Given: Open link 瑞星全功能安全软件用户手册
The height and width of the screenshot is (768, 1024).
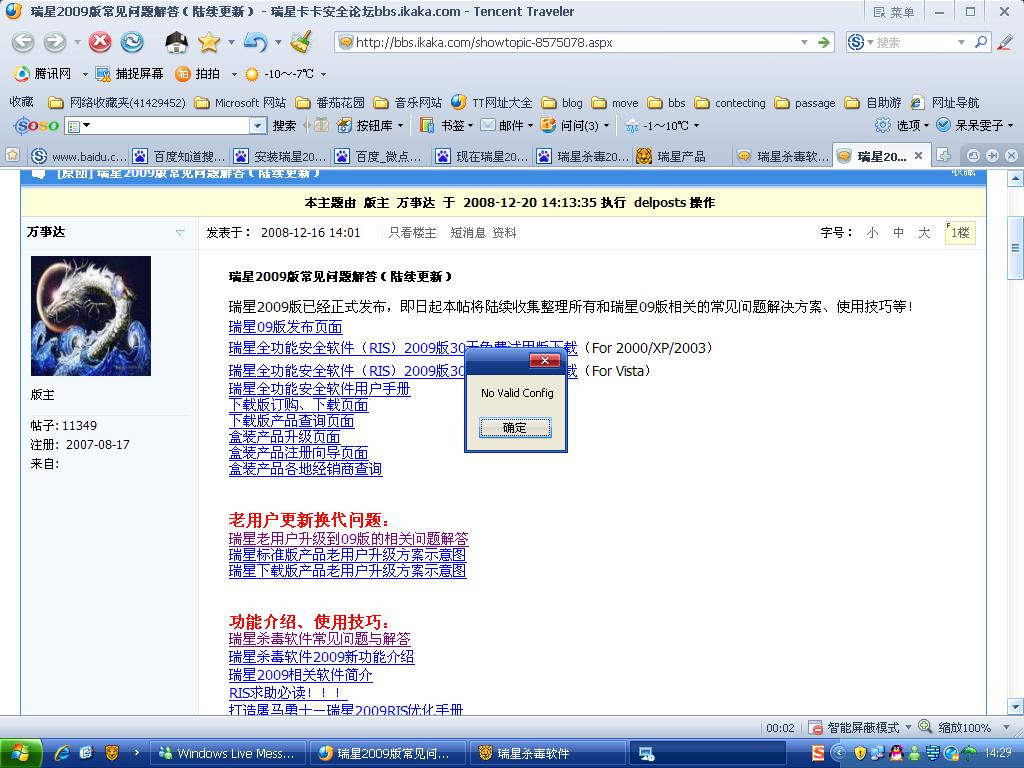Looking at the screenshot, I should click(x=319, y=389).
